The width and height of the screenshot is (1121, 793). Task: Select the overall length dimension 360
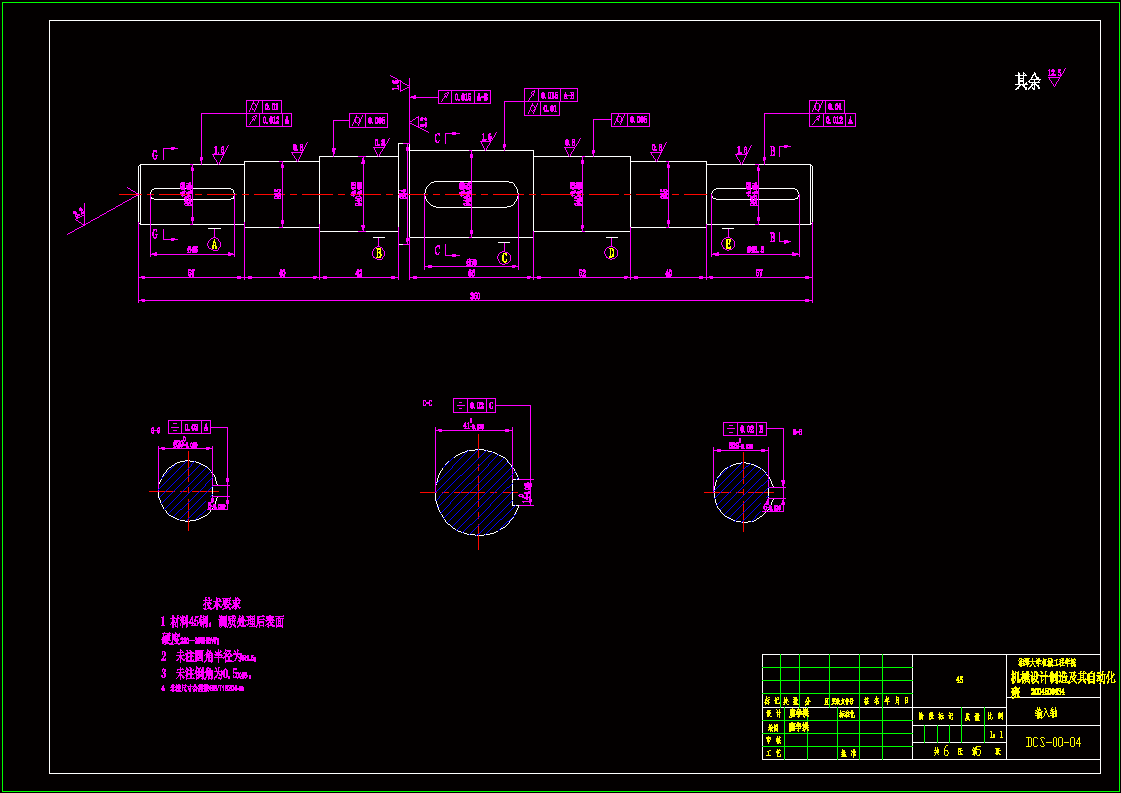pos(475,296)
